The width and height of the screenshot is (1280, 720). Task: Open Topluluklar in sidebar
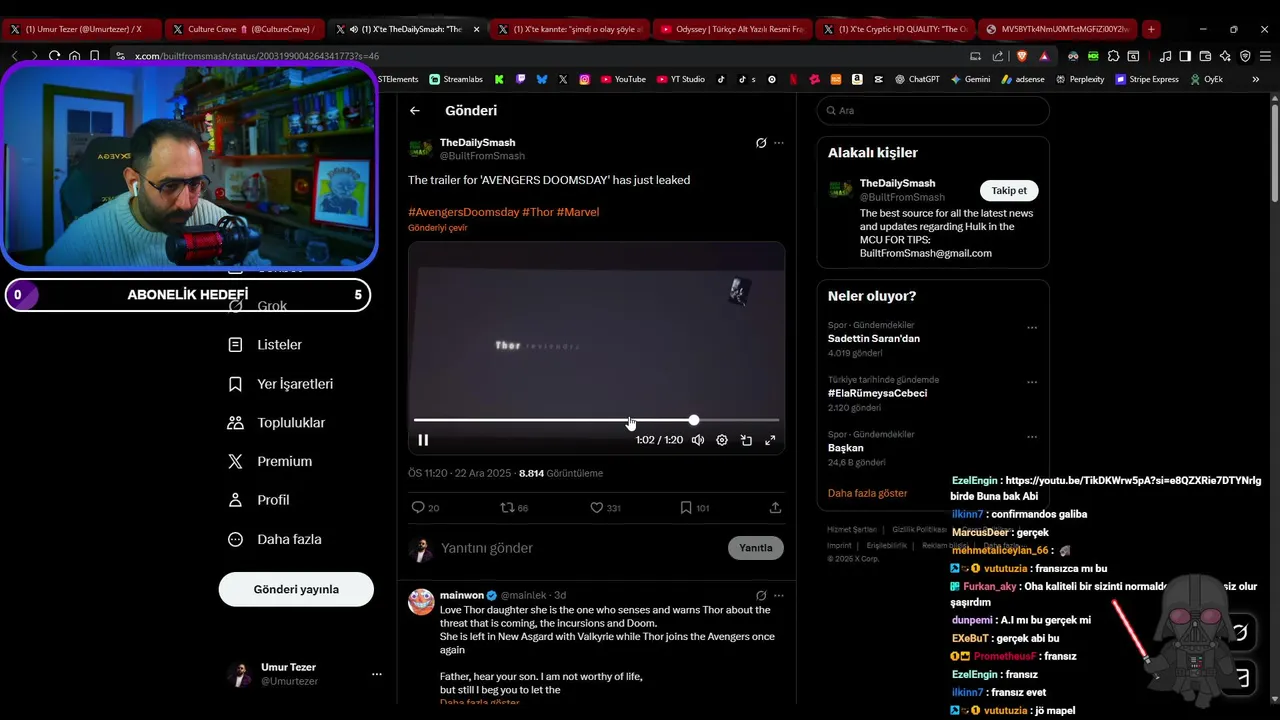(277, 423)
